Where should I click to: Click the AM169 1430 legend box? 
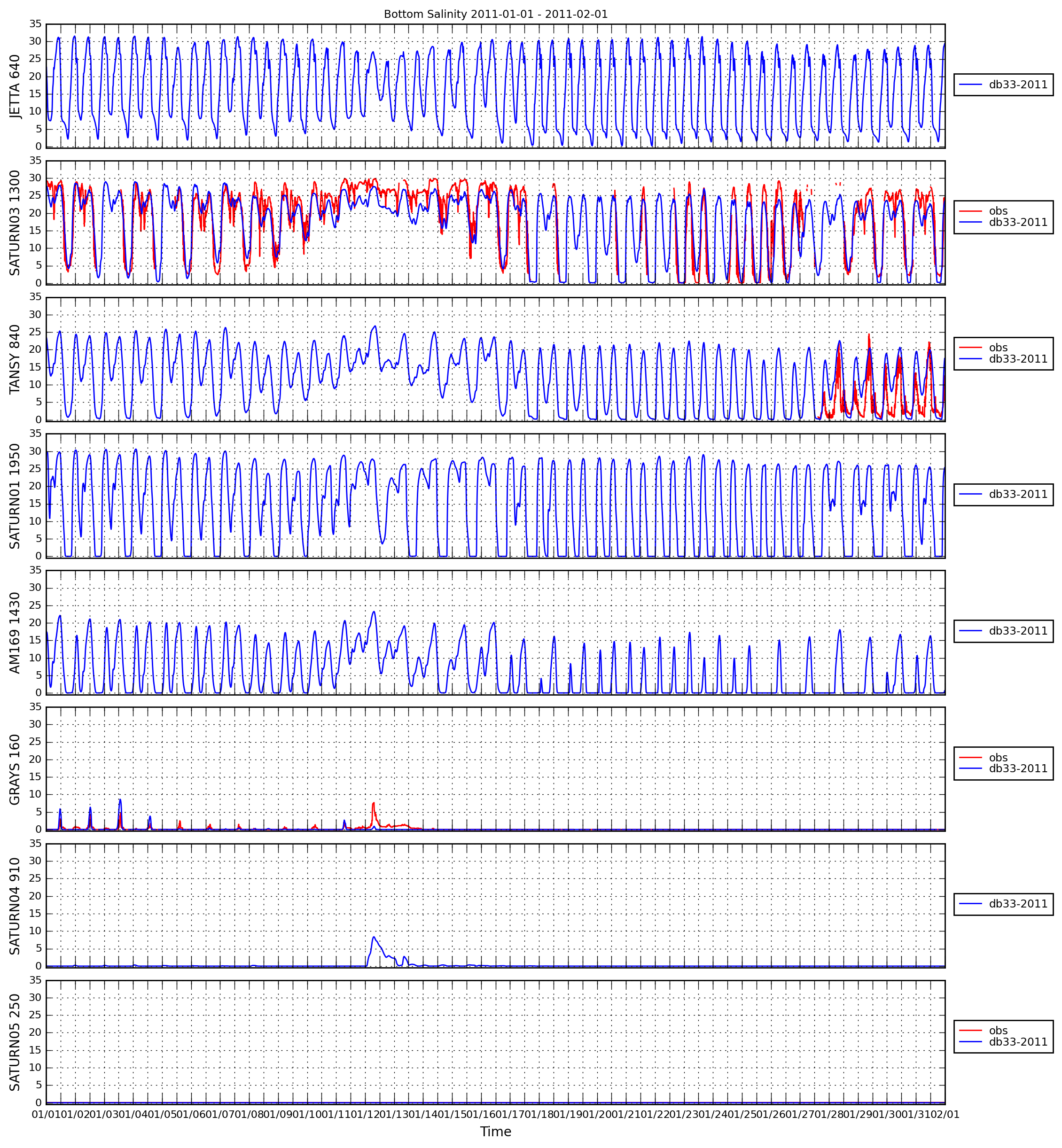pyautogui.click(x=1003, y=631)
